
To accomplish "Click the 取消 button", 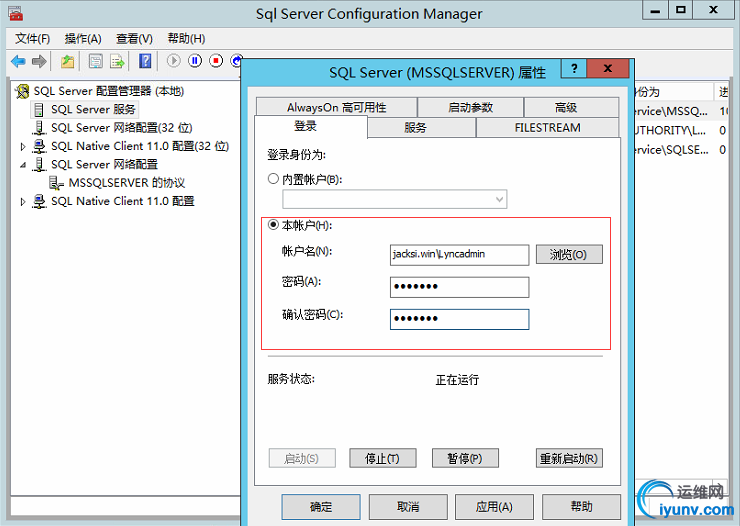I will click(x=408, y=507).
